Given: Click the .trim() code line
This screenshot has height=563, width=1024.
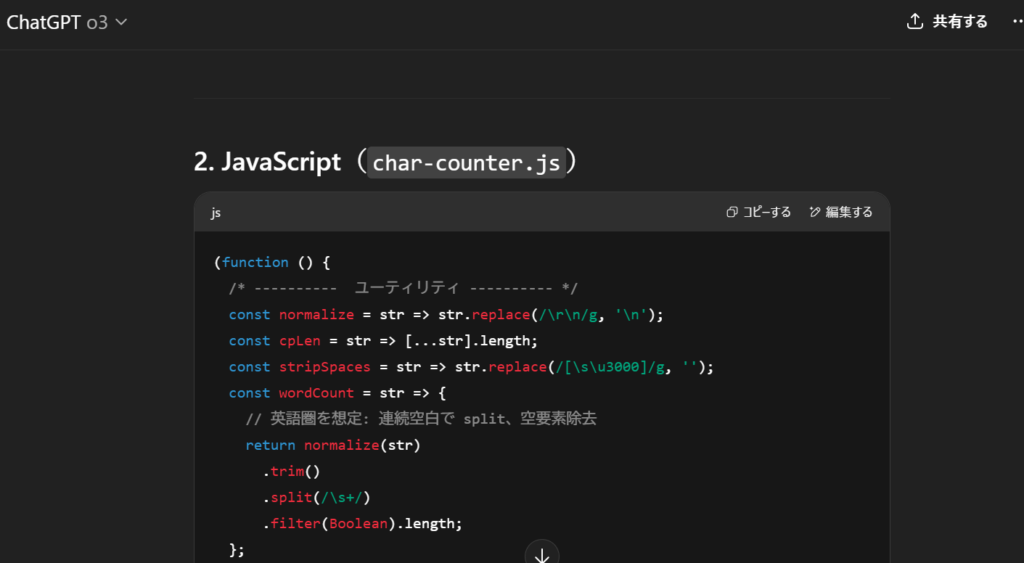Looking at the screenshot, I should (x=291, y=472).
